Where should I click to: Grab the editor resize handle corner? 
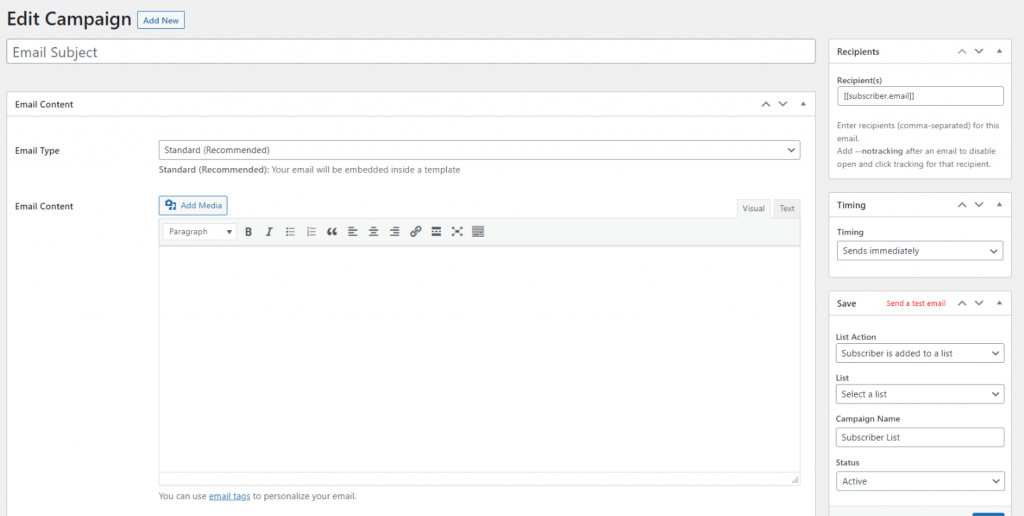click(795, 479)
